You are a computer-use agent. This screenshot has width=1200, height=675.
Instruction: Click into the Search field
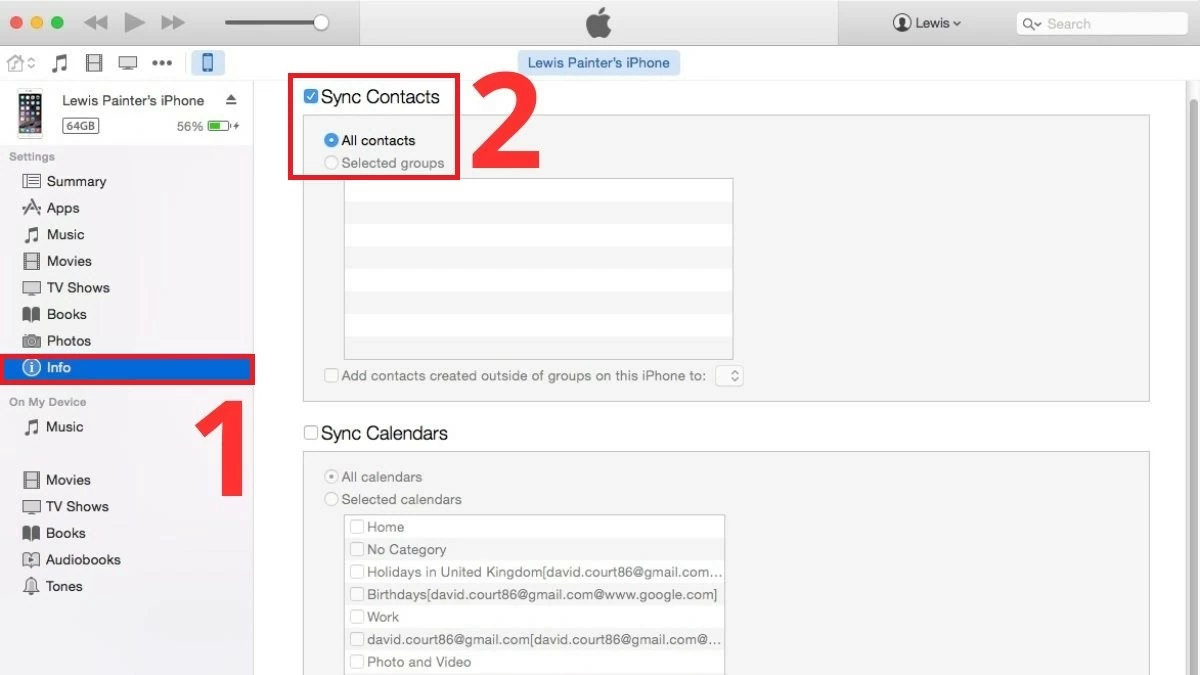pyautogui.click(x=1102, y=23)
